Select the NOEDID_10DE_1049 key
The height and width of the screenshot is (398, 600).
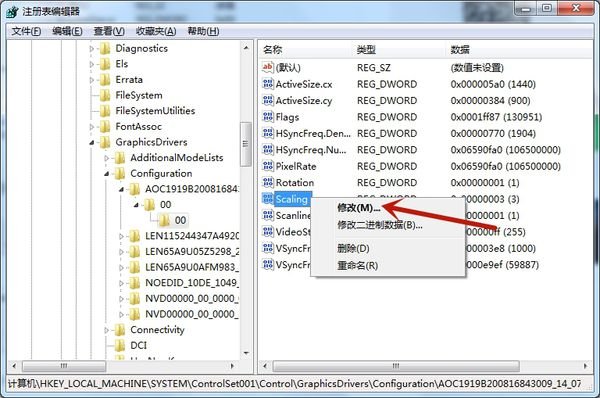[191, 283]
